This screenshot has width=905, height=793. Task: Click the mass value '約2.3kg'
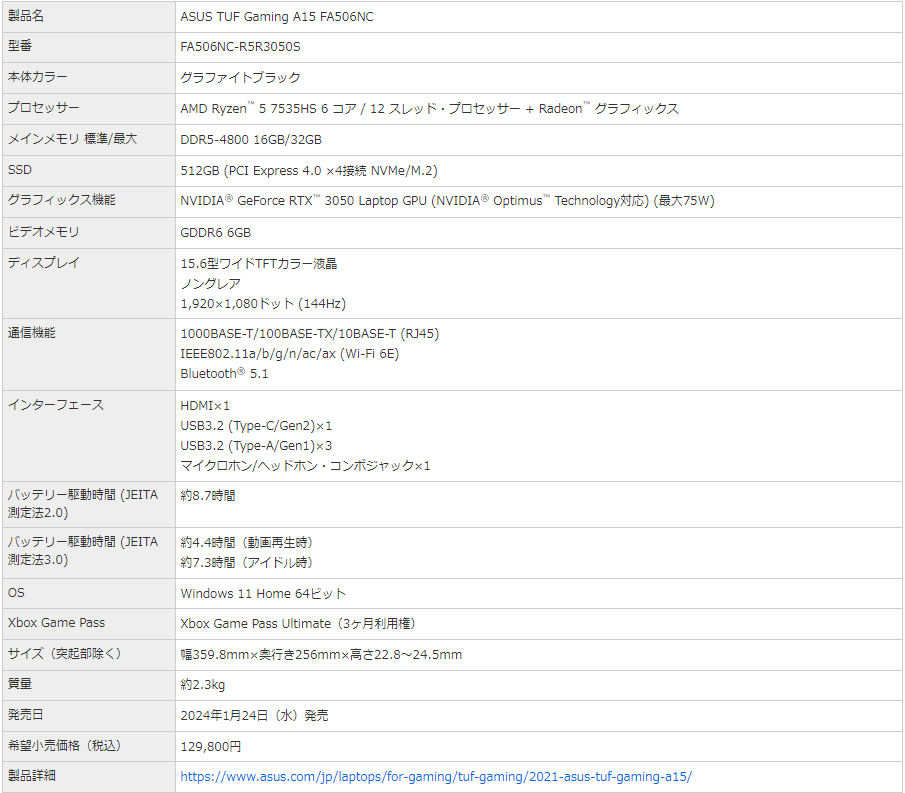[x=203, y=685]
